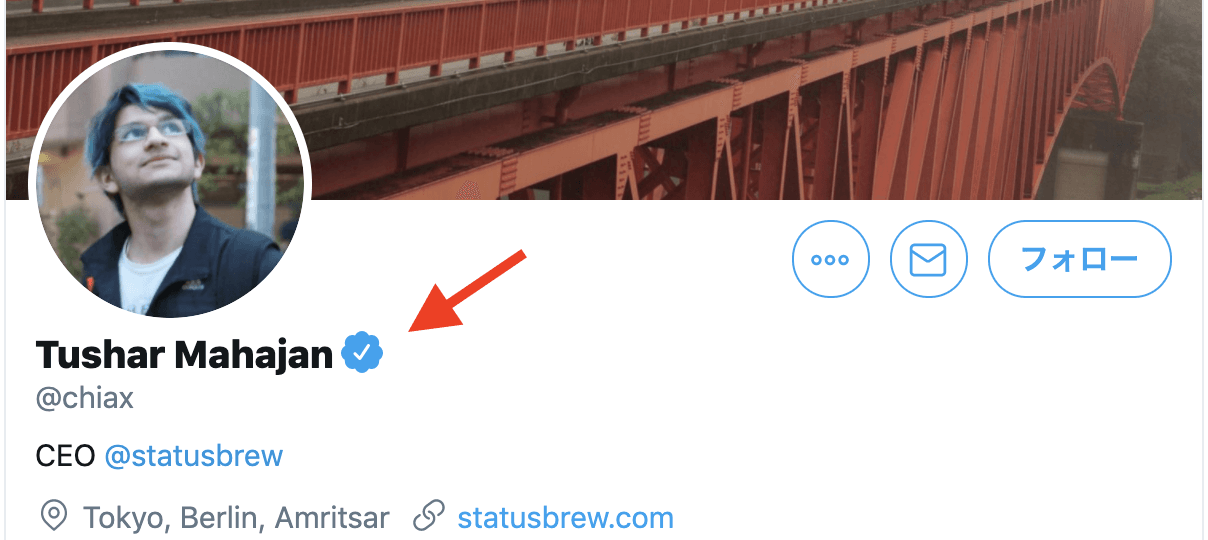Click the フォロー follow button
The image size is (1208, 540).
coord(1080,260)
